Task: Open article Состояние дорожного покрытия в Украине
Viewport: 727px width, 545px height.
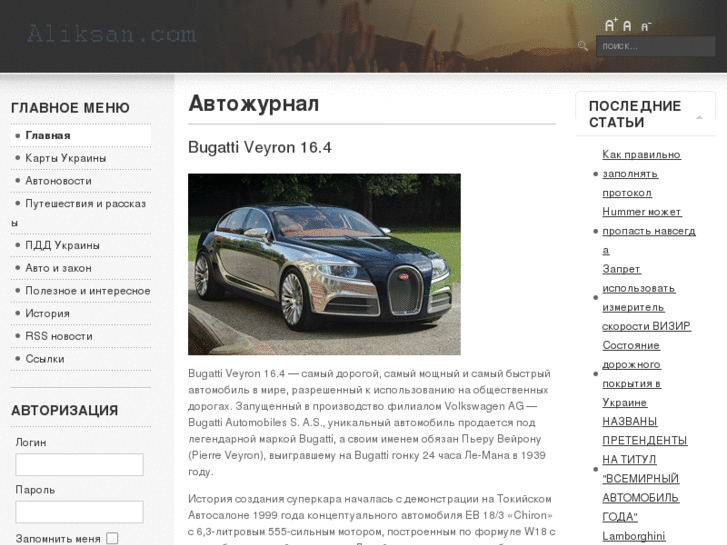Action: point(631,374)
